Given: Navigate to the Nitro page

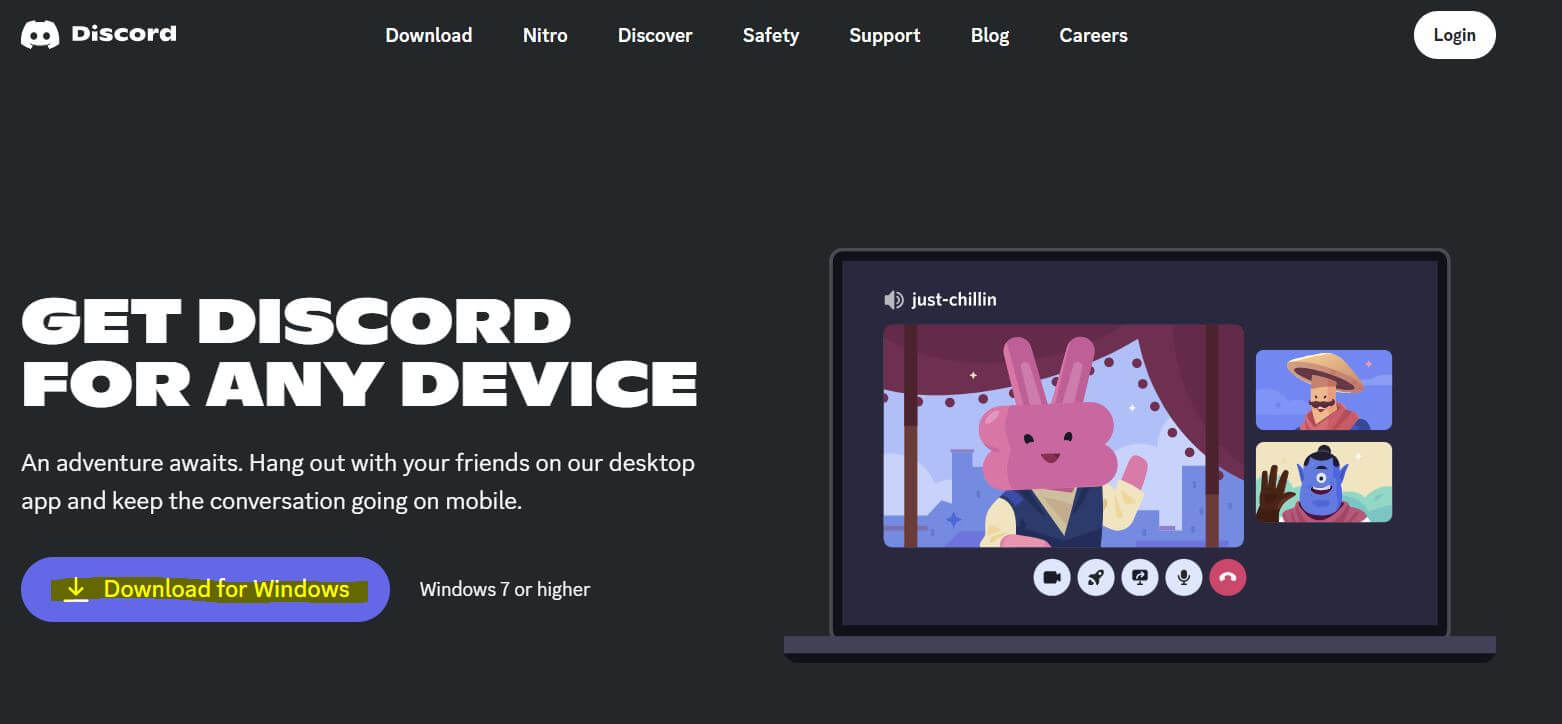Looking at the screenshot, I should pyautogui.click(x=545, y=35).
